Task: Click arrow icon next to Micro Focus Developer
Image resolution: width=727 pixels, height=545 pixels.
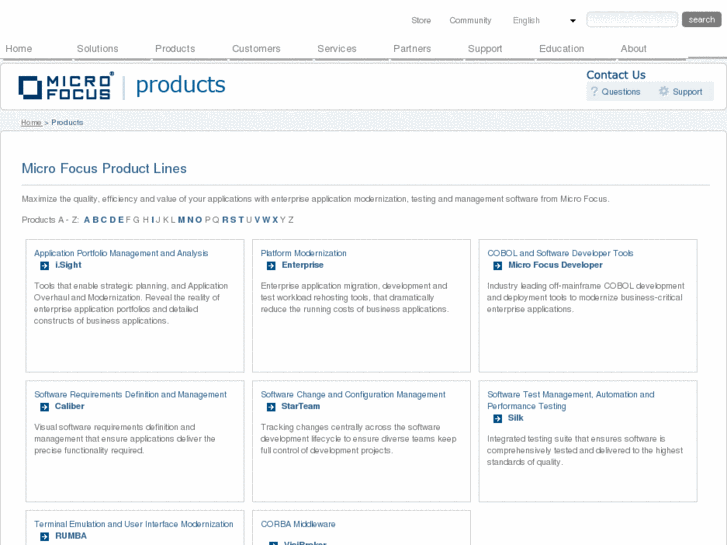Action: (498, 266)
